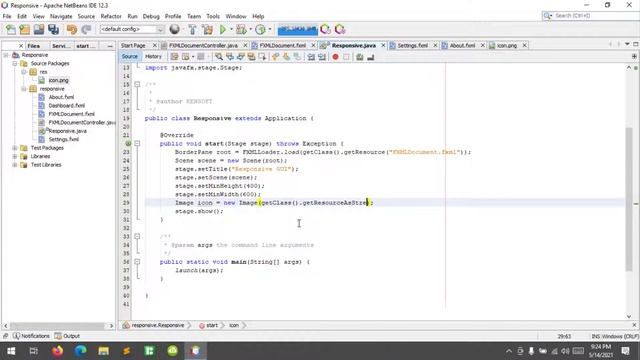Image resolution: width=640 pixels, height=360 pixels.
Task: Build project with the hammer icon
Action: click(x=192, y=29)
